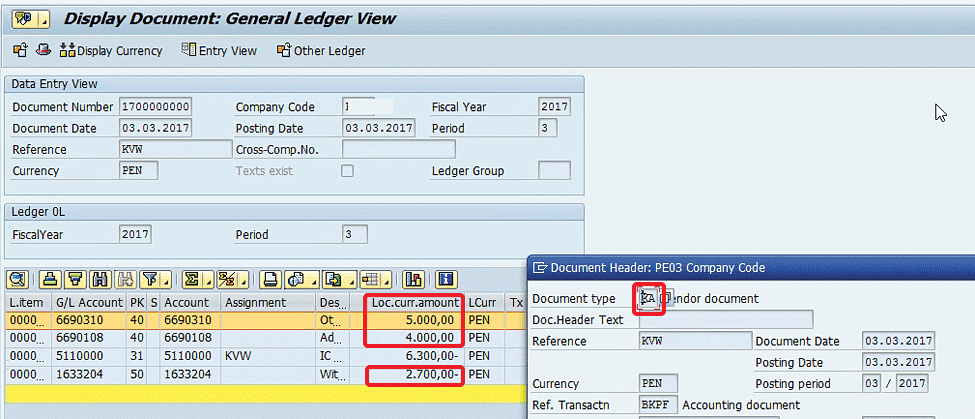Expand the Total dropdown arrow
975x419 pixels.
pos(207,279)
